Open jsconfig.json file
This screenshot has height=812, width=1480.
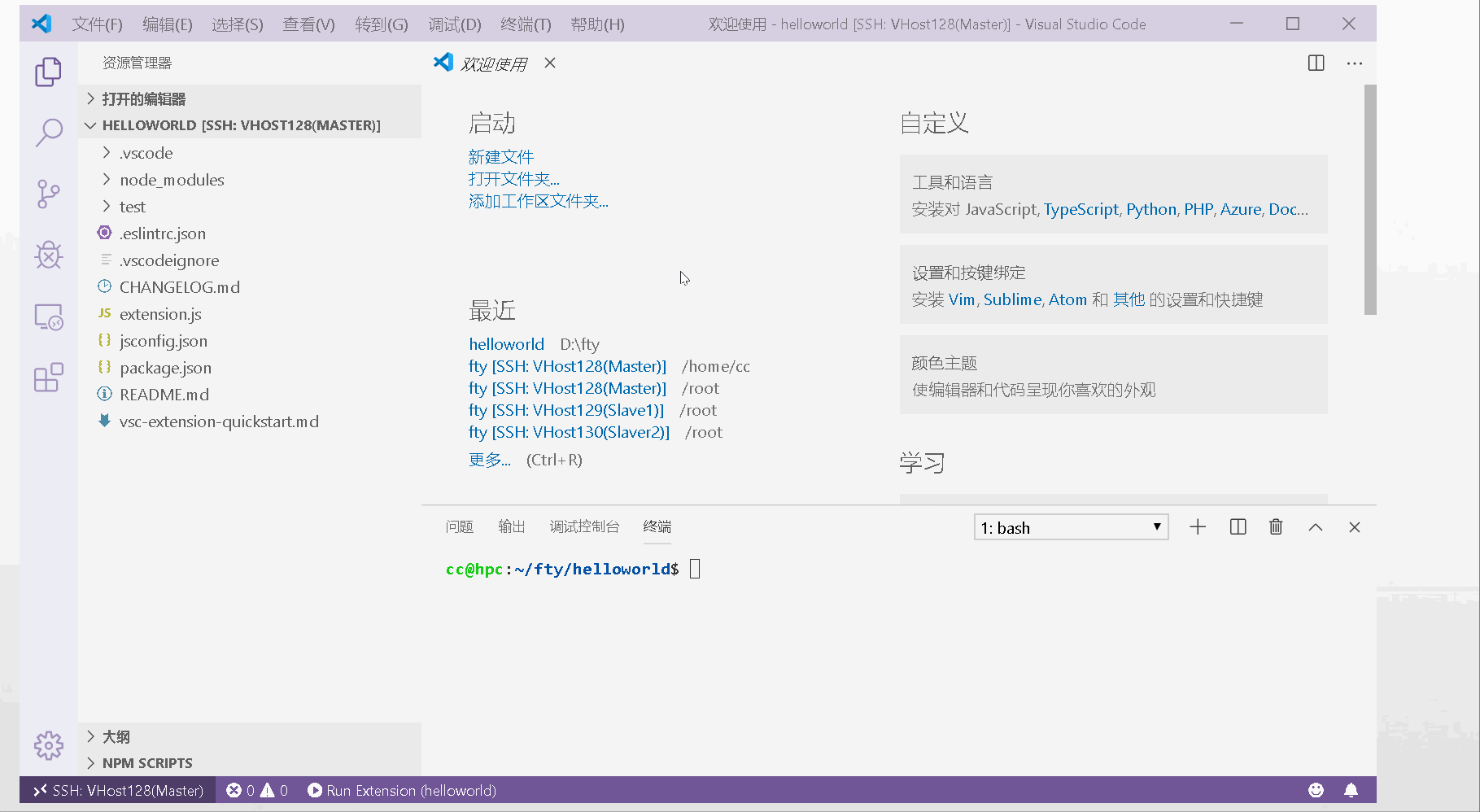[250, 341]
